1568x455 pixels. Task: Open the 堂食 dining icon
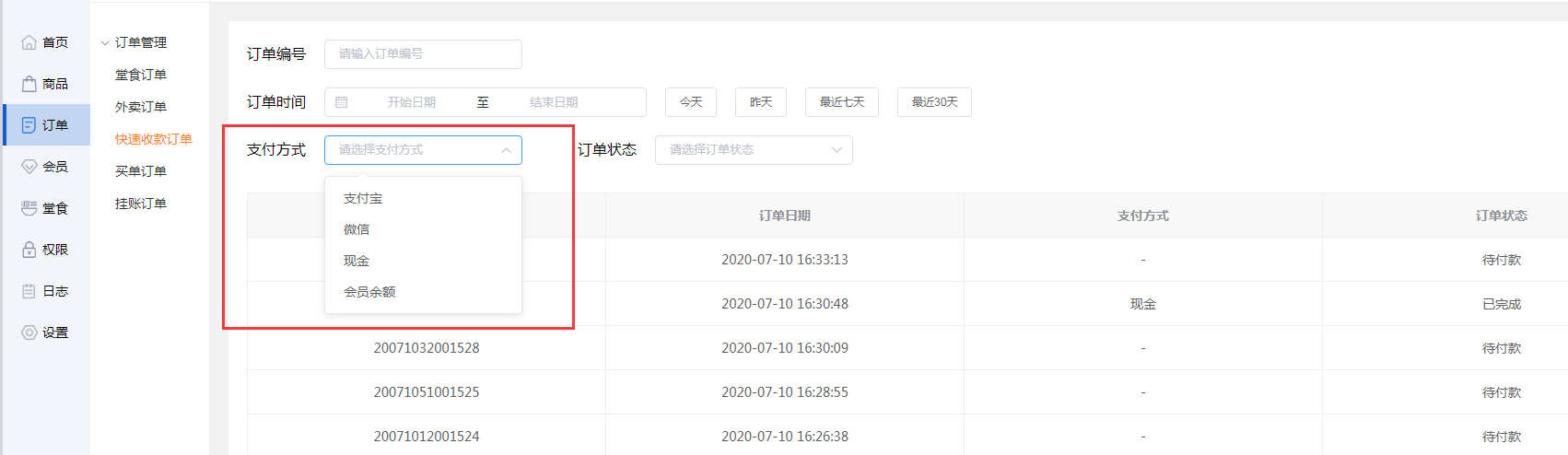29,208
